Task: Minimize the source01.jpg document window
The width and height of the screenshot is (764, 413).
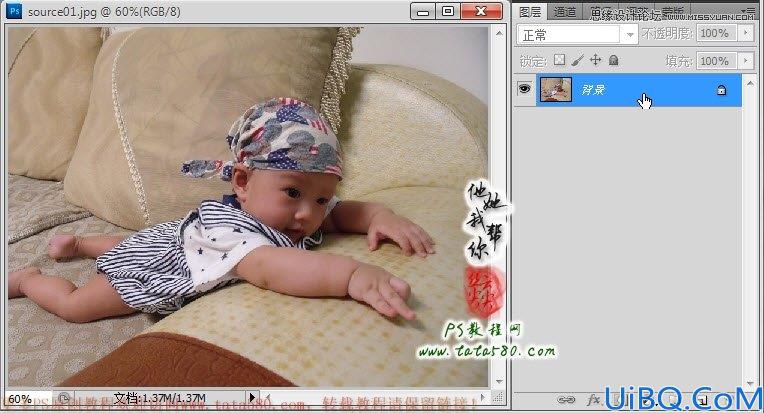Action: point(423,11)
